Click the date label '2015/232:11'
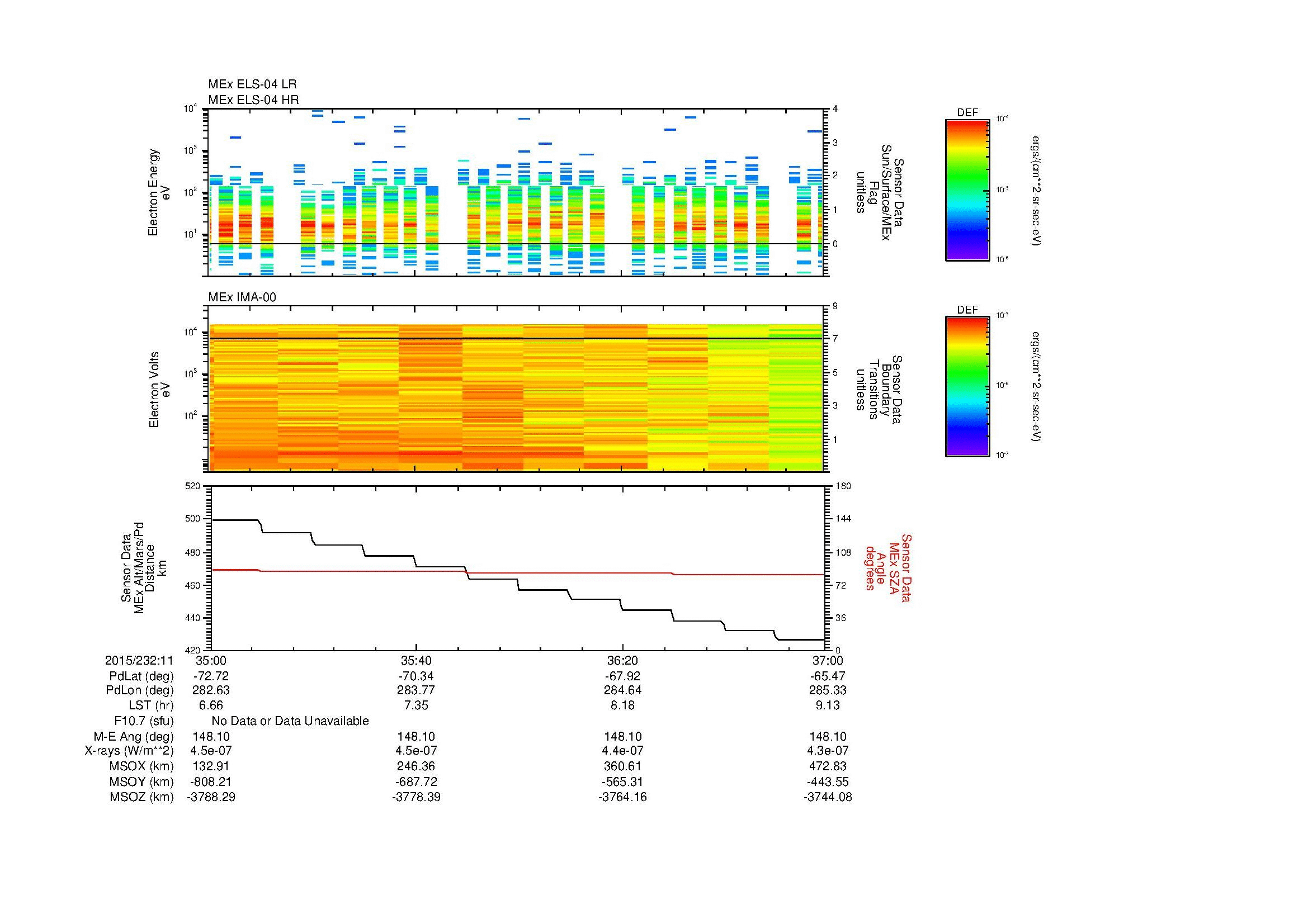 pos(139,660)
